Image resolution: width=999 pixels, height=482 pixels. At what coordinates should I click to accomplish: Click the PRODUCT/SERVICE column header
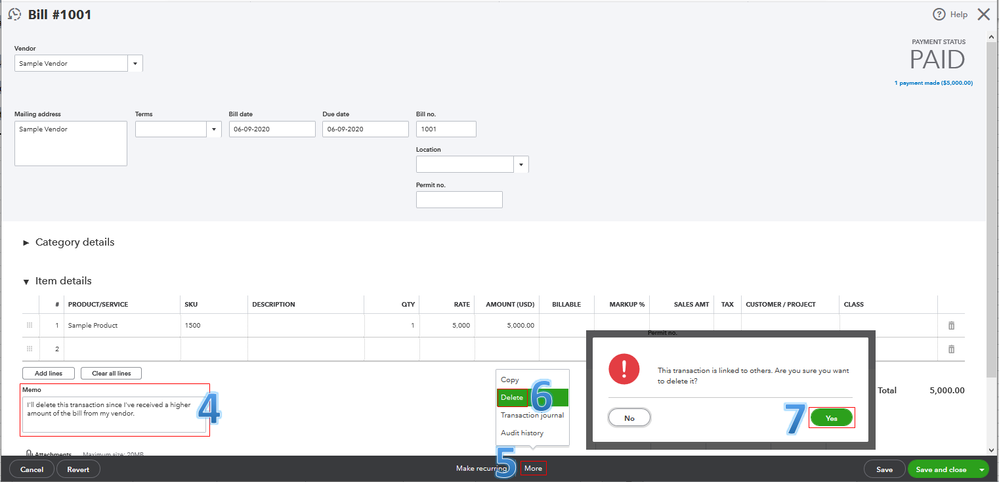pyautogui.click(x=98, y=304)
